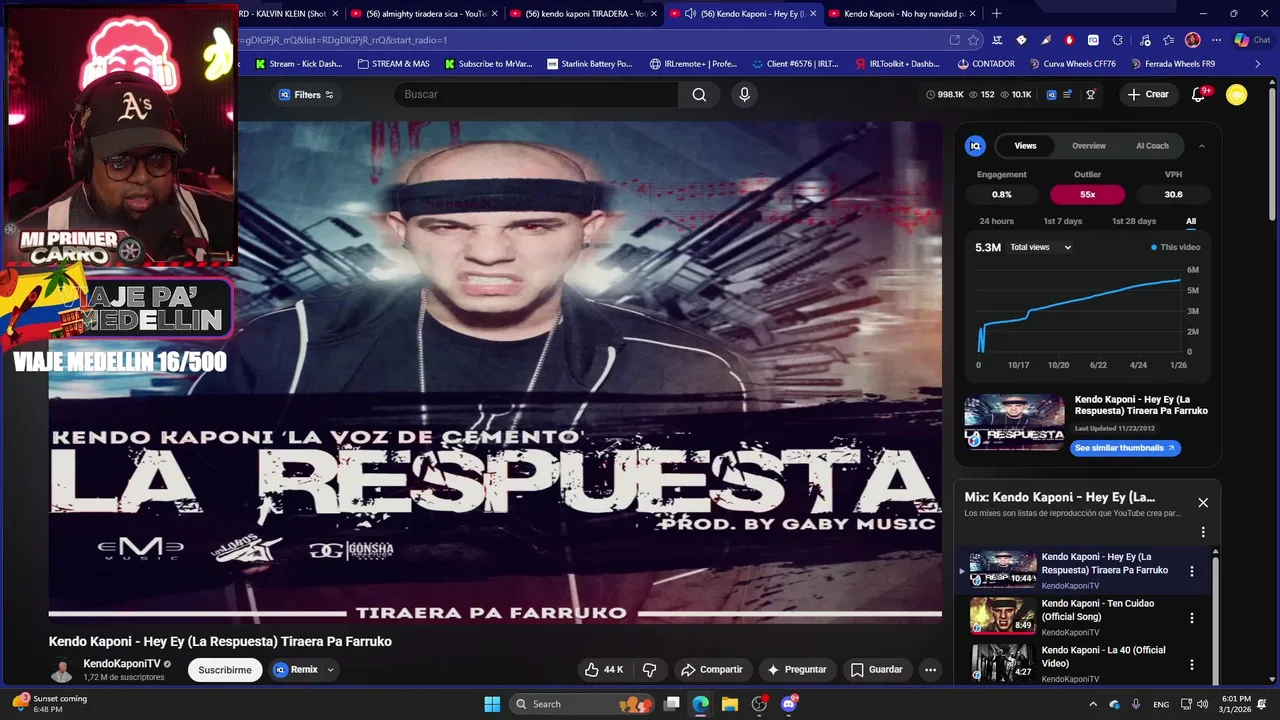This screenshot has width=1280, height=720.
Task: Open the KendoKaponiTV channel link
Action: [121, 664]
